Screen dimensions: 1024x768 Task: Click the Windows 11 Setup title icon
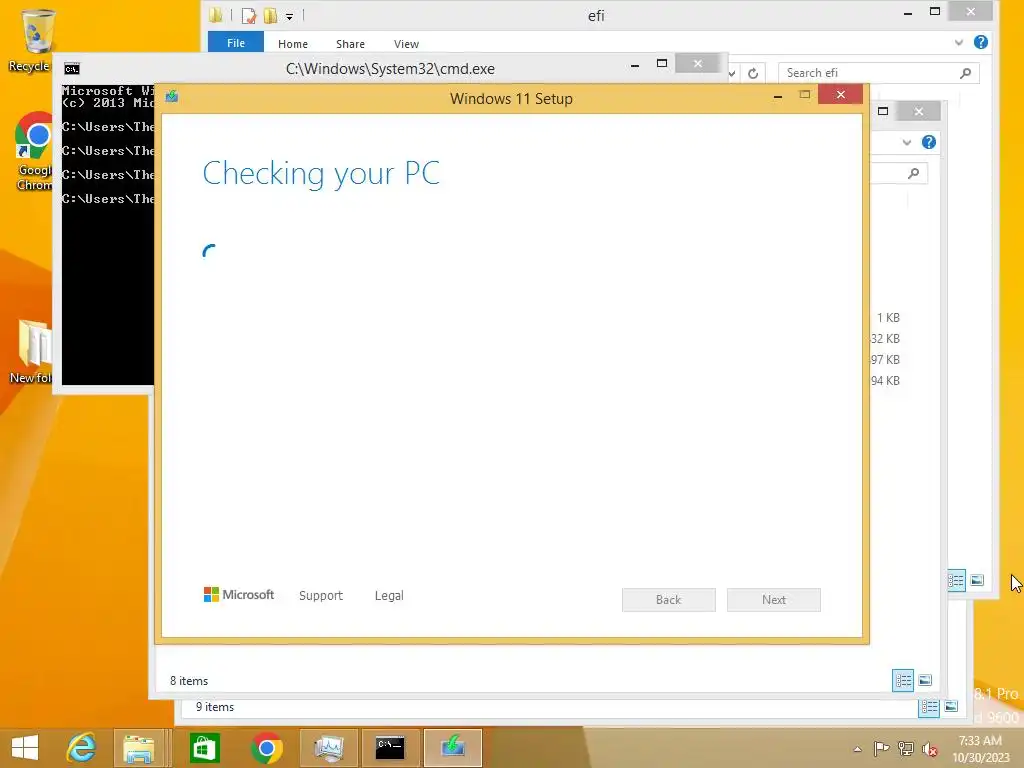[172, 97]
